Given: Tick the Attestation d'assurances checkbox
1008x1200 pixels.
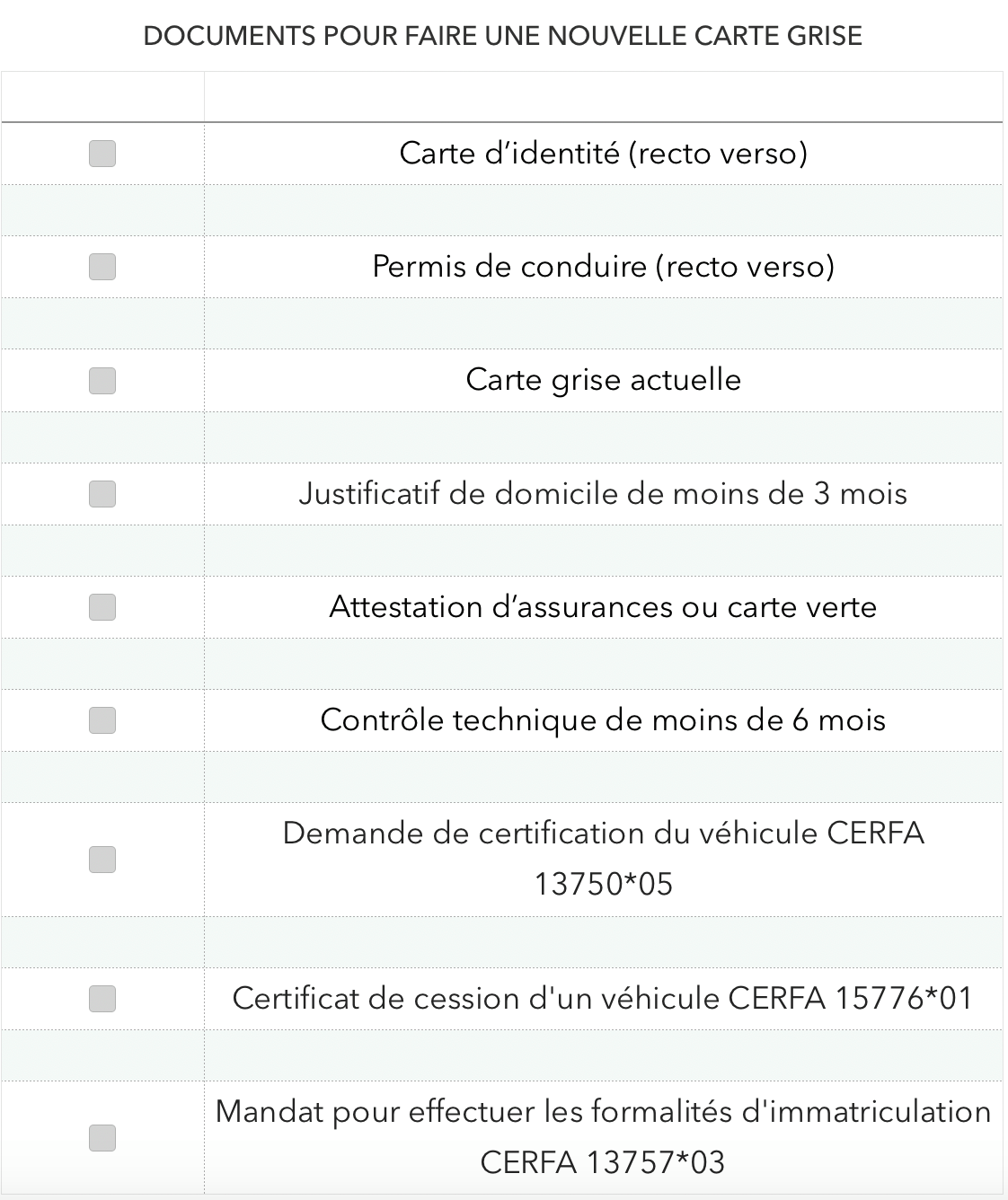Looking at the screenshot, I should 102,607.
